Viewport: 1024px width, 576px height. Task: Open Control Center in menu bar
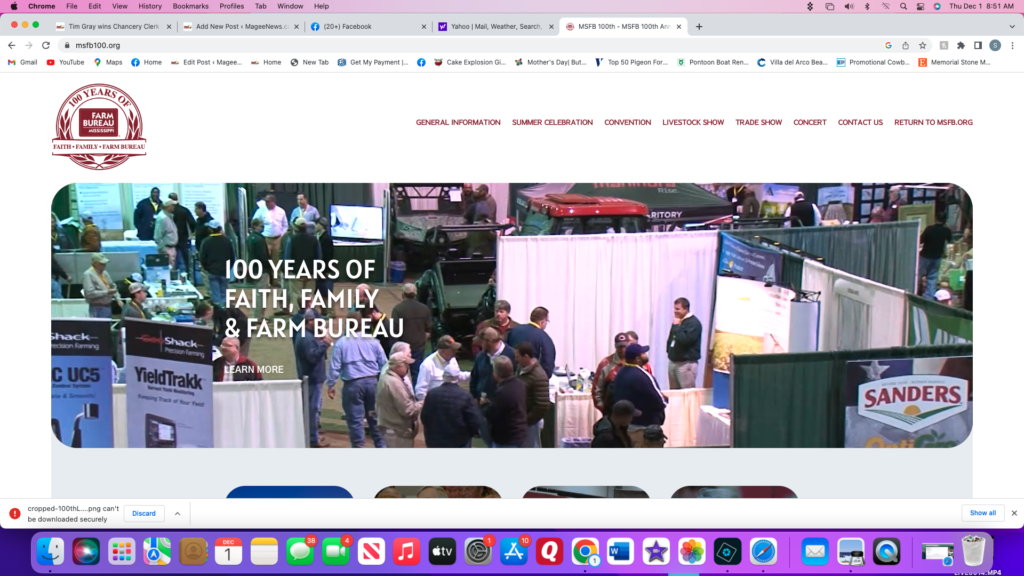920,6
